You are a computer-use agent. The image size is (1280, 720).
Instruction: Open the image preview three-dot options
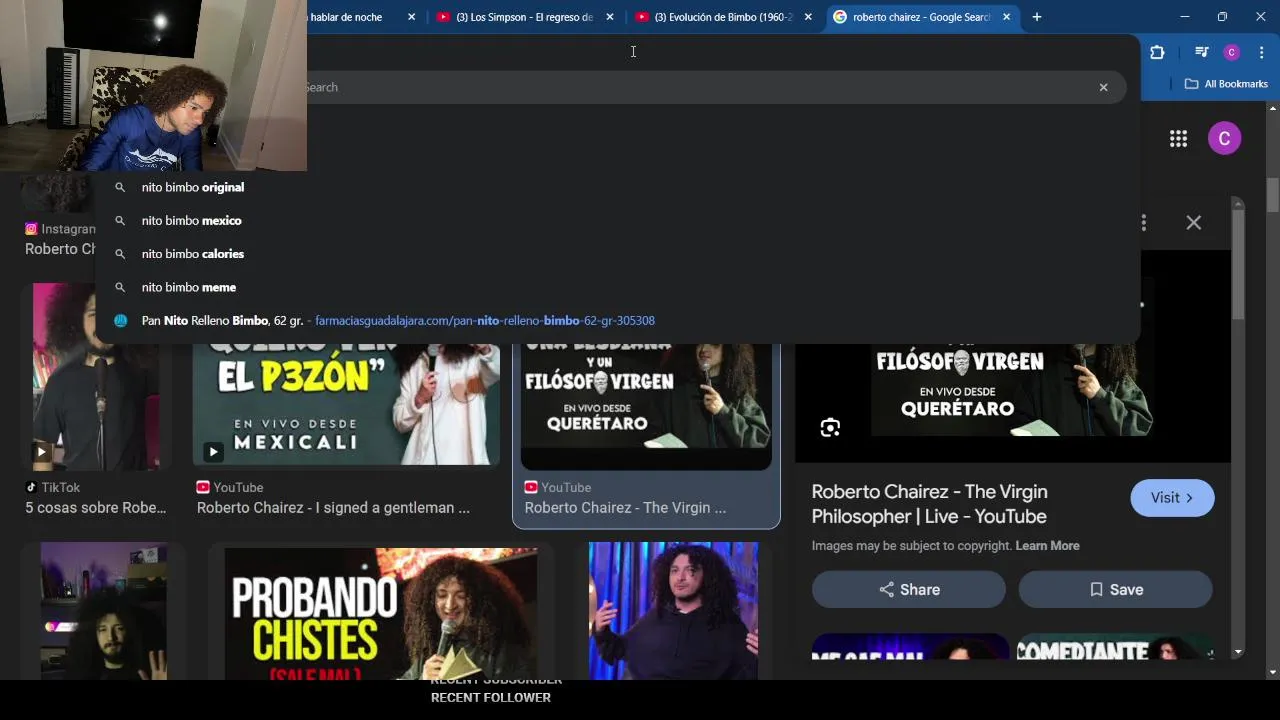(x=1144, y=223)
